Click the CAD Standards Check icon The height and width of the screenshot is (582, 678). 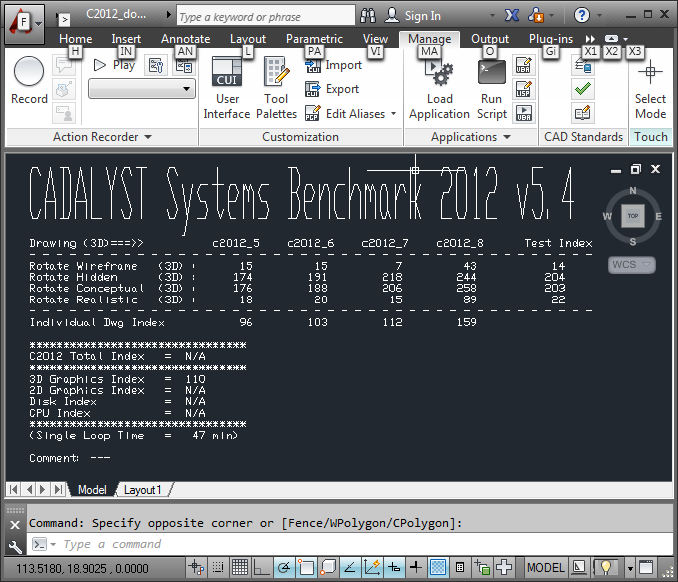[583, 90]
